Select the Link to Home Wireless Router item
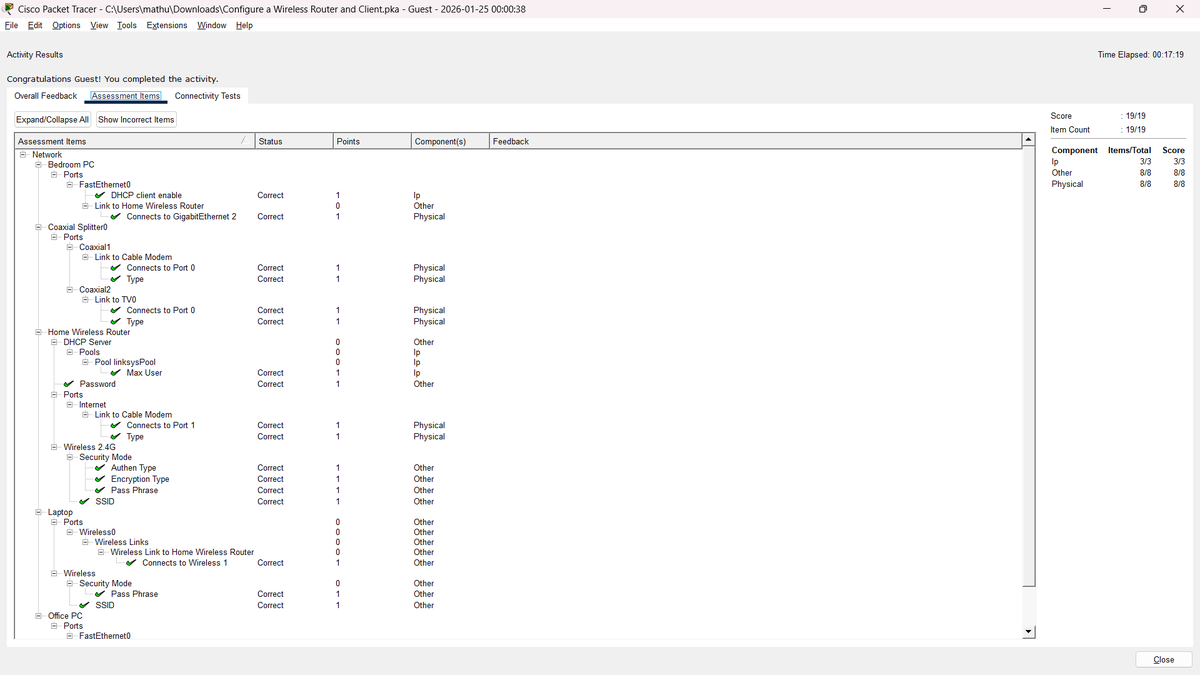Screen dimensions: 1200x675 [x=149, y=206]
